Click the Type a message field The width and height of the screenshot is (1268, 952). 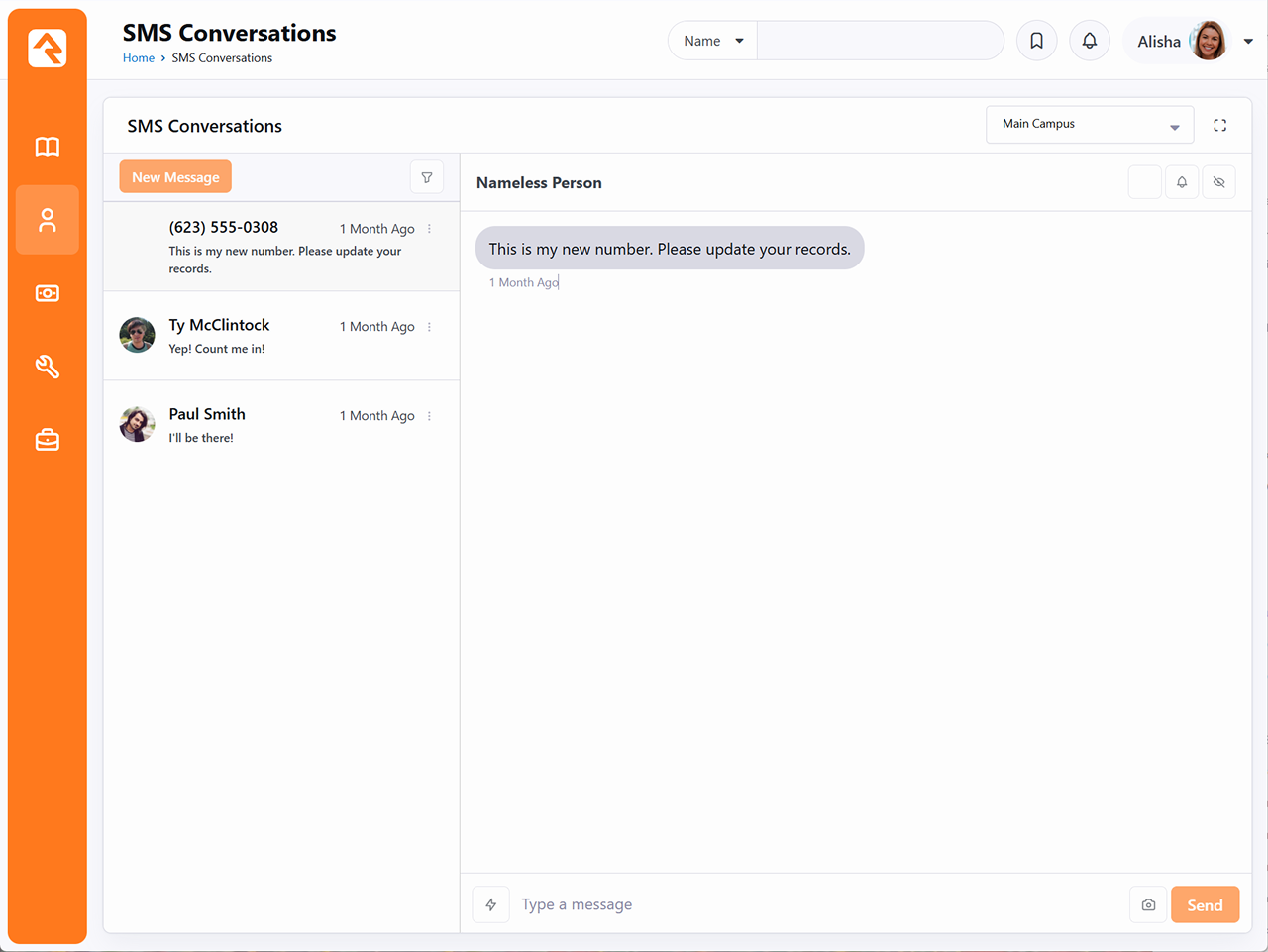(x=817, y=904)
